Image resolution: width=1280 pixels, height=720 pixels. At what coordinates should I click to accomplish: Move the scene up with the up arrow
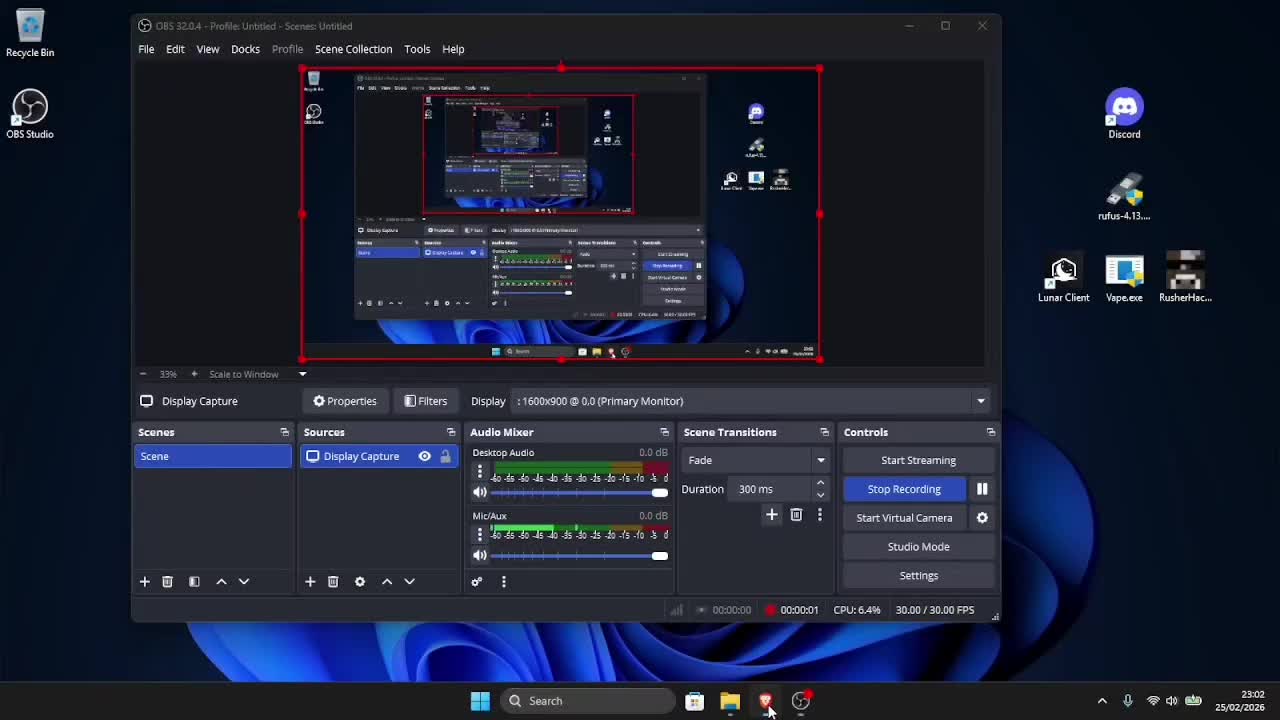pos(221,581)
